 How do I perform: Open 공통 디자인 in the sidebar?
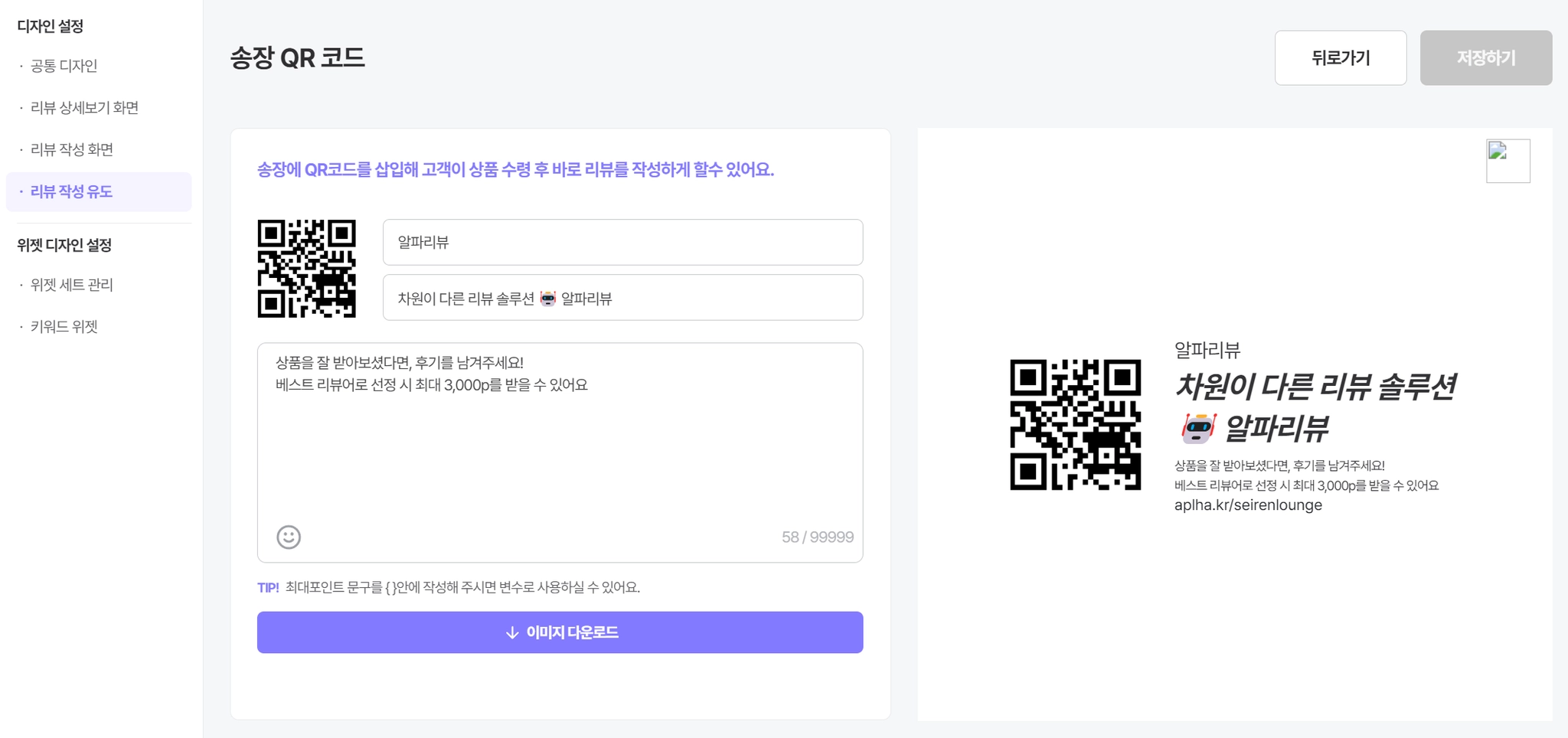64,66
